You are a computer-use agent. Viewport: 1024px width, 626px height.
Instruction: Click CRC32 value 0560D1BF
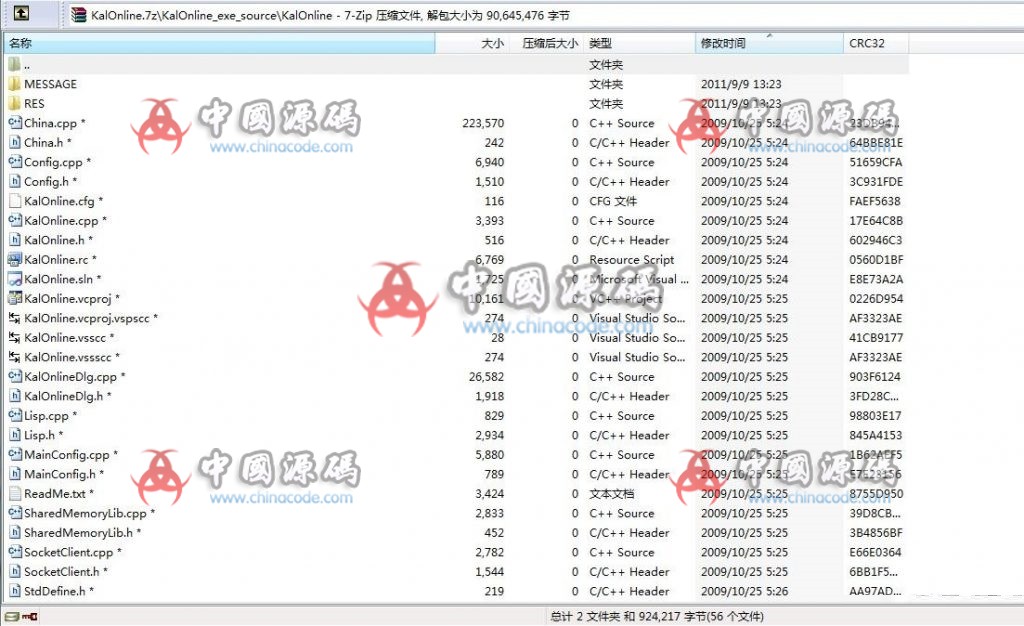(876, 259)
